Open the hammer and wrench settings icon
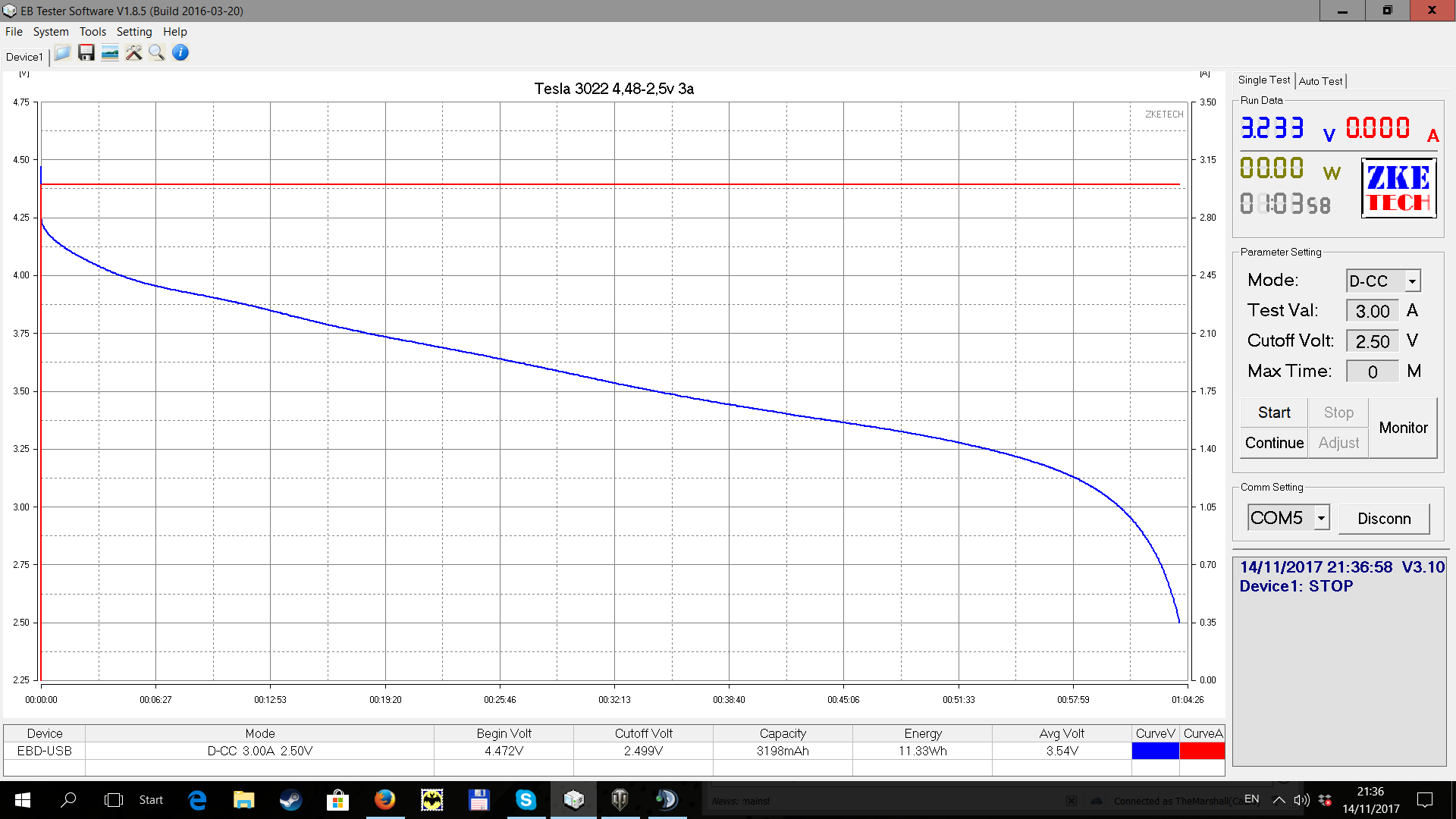Viewport: 1456px width, 819px height. click(133, 53)
